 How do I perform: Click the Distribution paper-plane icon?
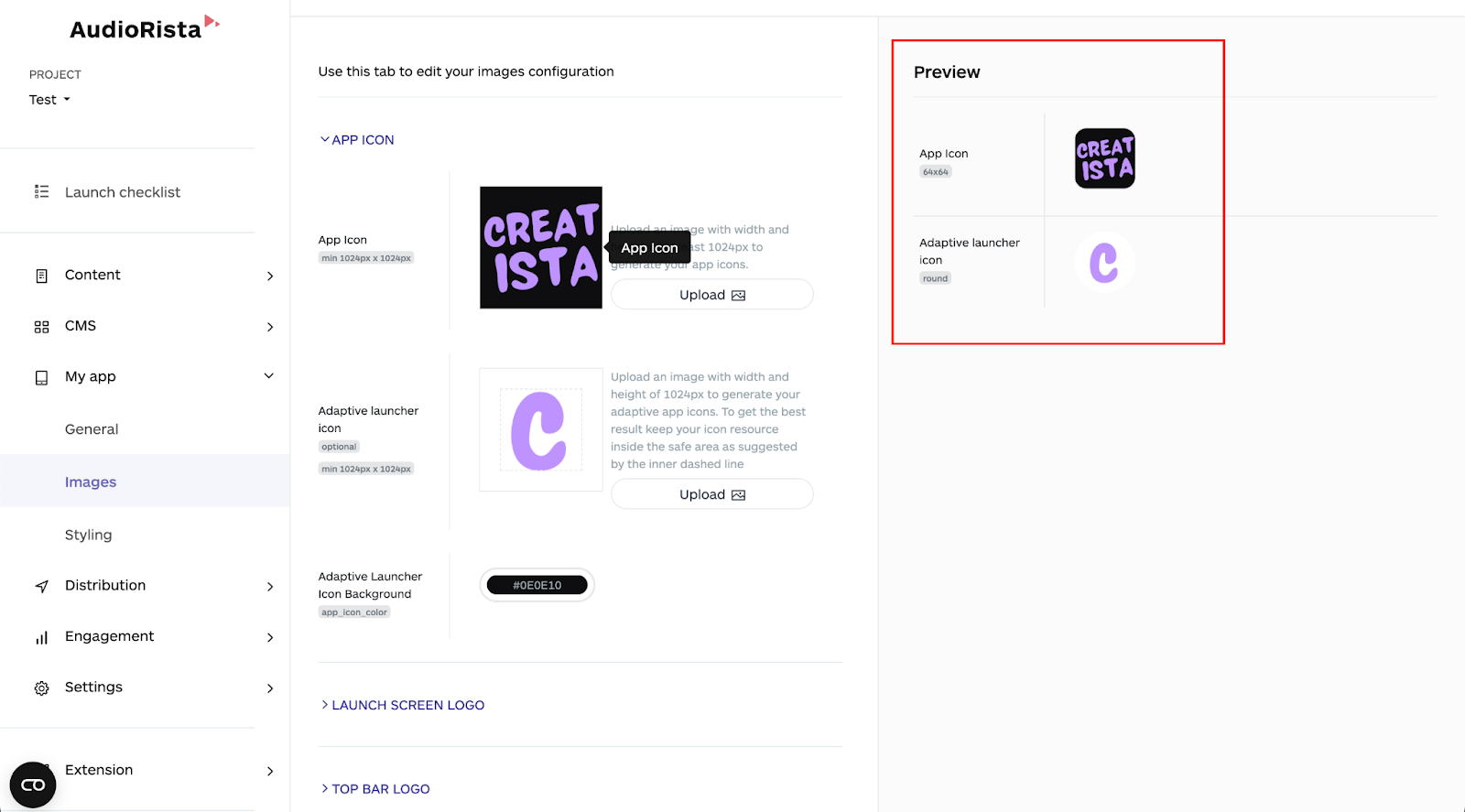[x=41, y=586]
